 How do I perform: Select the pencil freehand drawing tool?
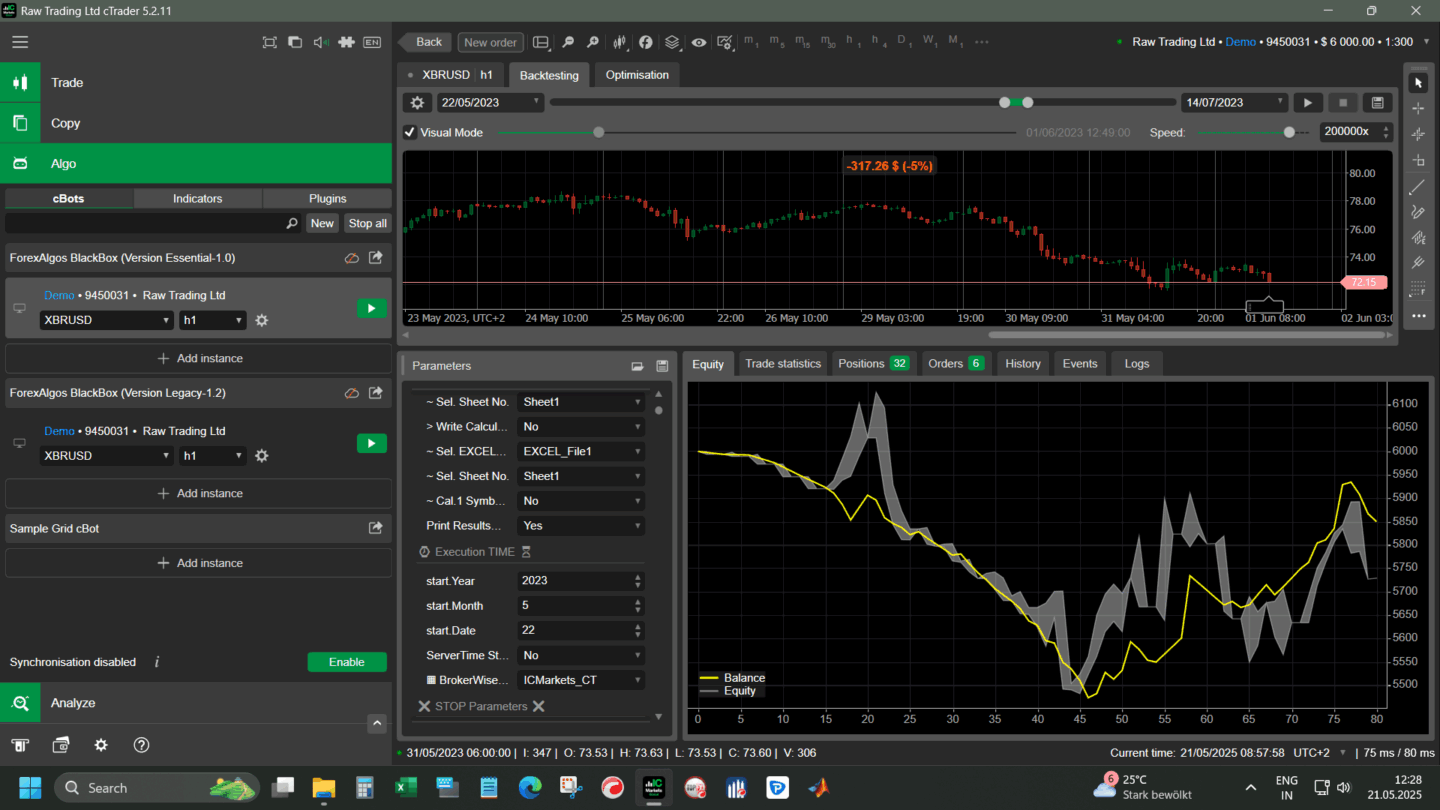click(x=1417, y=212)
